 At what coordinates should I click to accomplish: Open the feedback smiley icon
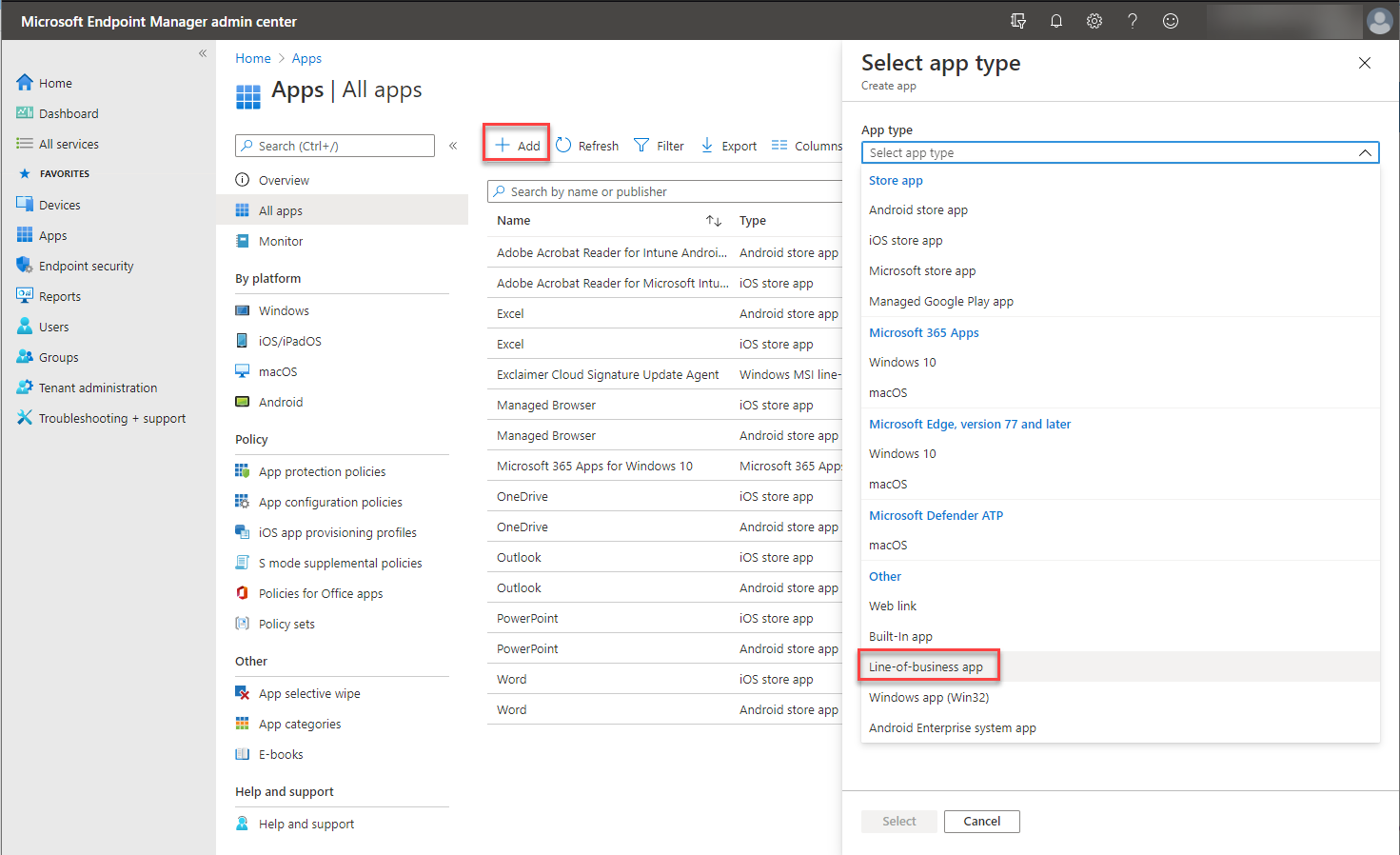(1171, 21)
